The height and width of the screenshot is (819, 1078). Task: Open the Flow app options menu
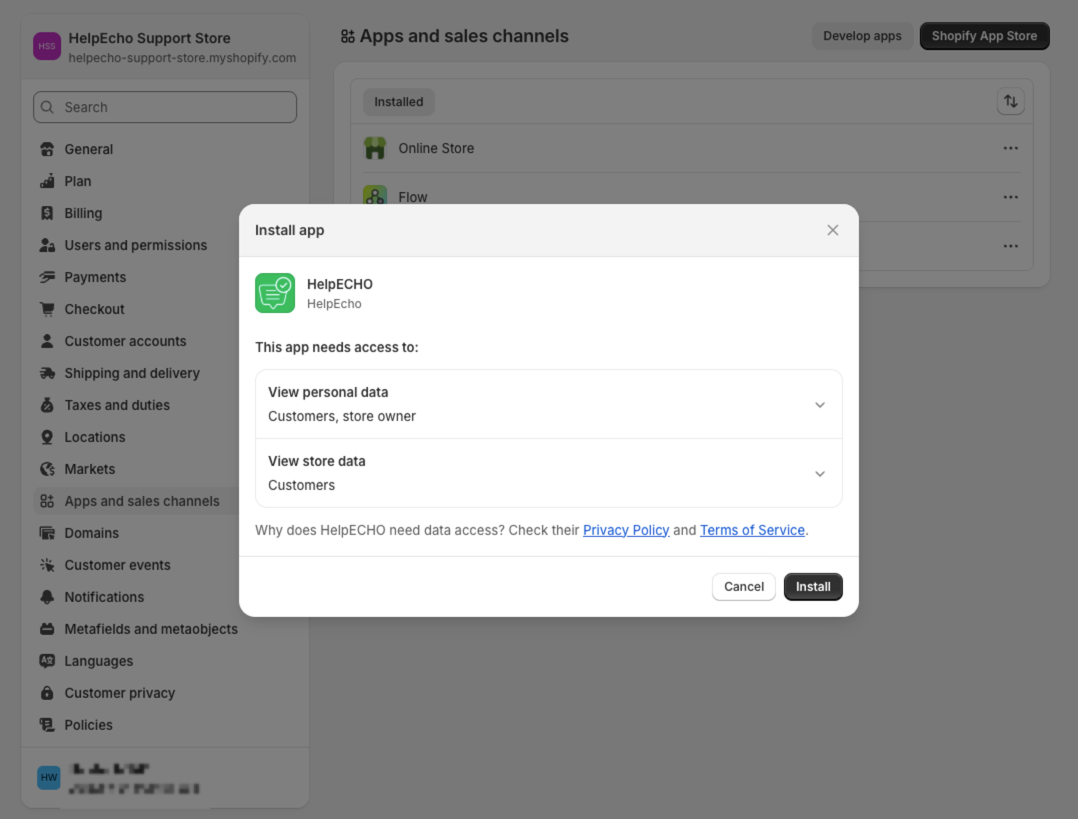click(x=1010, y=197)
